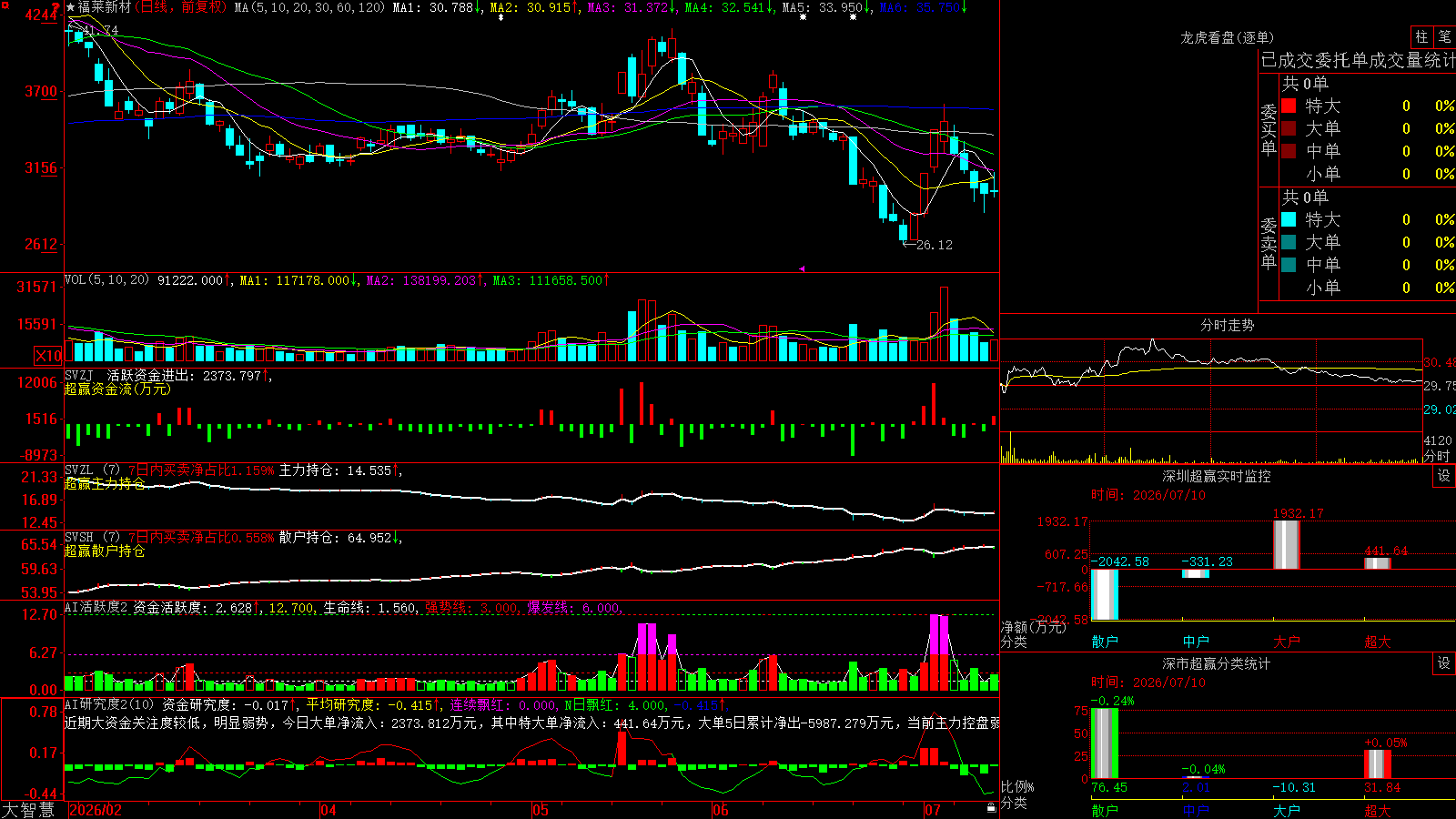Click the VOL(5,10,20) indicator label
Image resolution: width=1456 pixels, height=819 pixels.
click(x=106, y=279)
